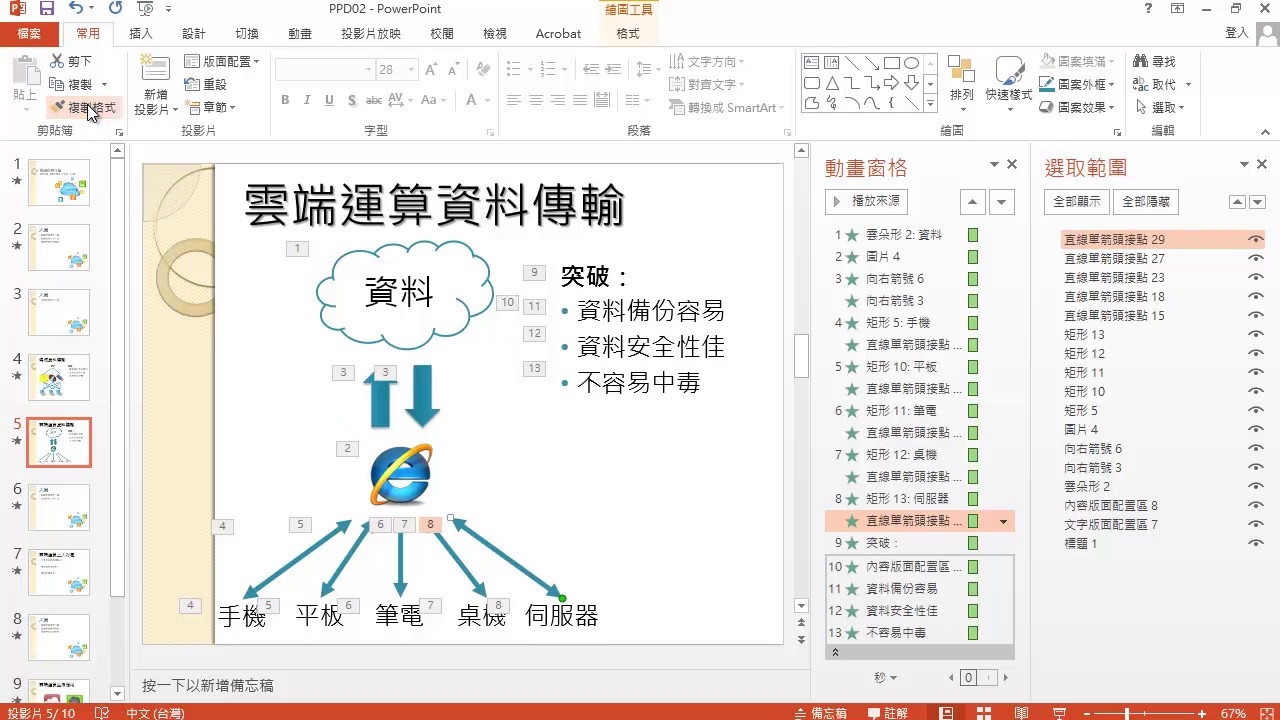
Task: Click the Find (尋找) button
Action: (x=1155, y=61)
